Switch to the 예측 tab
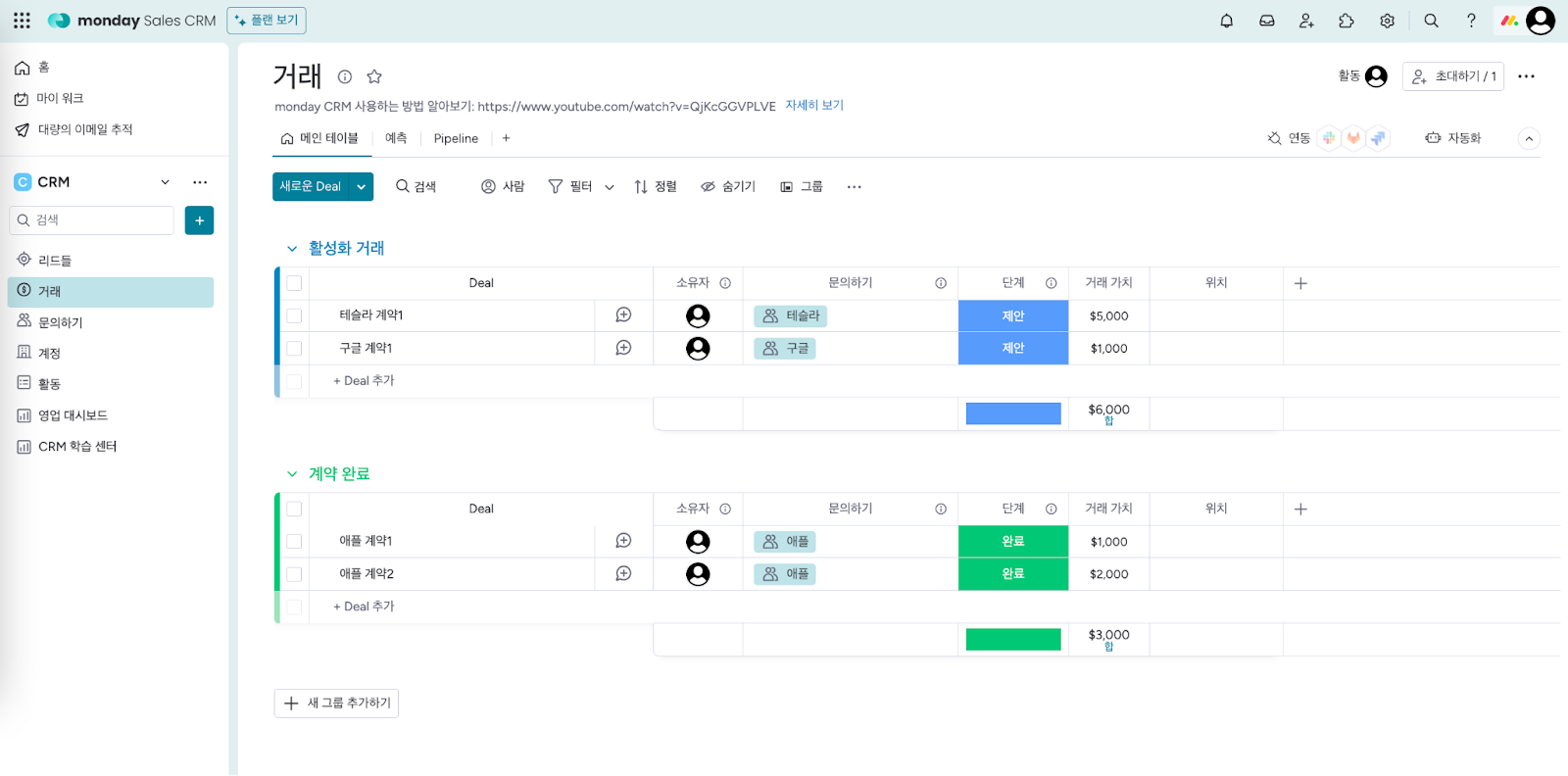The height and width of the screenshot is (776, 1568). (396, 138)
